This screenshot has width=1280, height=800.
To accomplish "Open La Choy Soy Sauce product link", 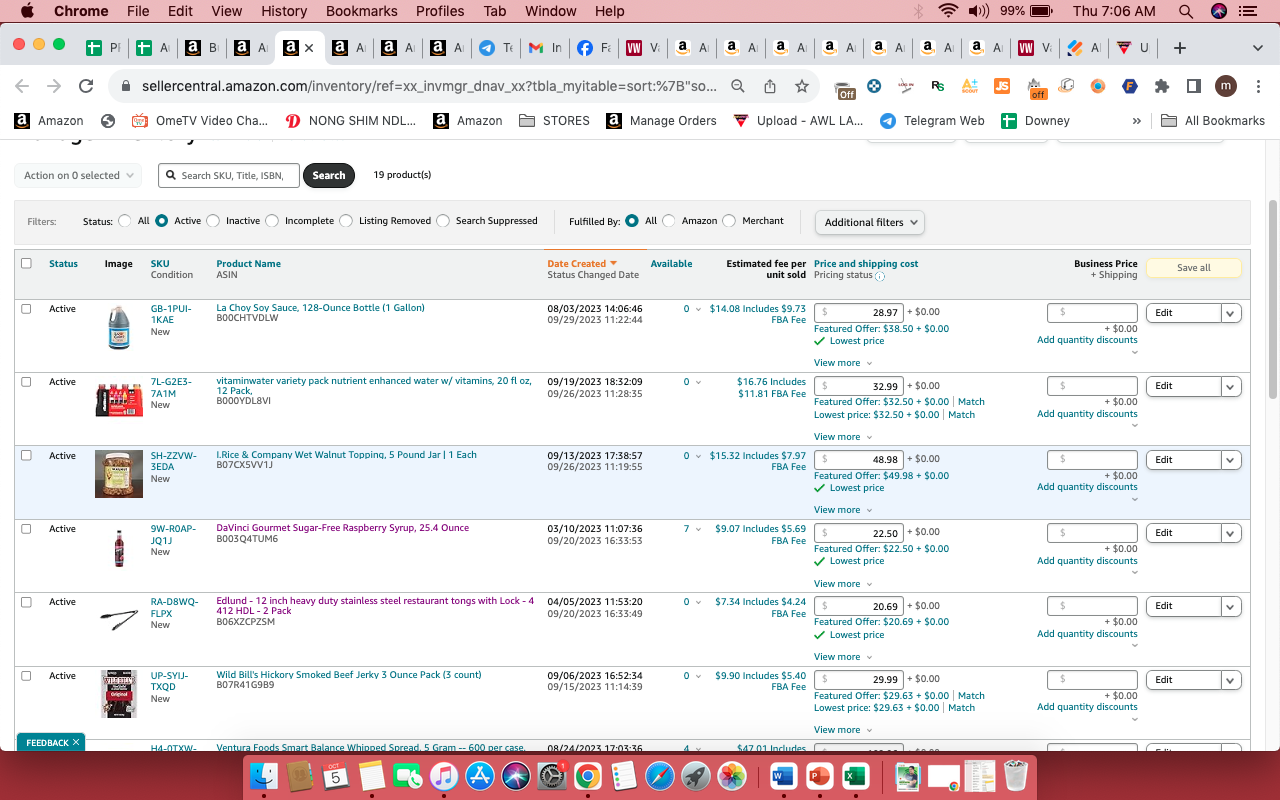I will click(320, 308).
